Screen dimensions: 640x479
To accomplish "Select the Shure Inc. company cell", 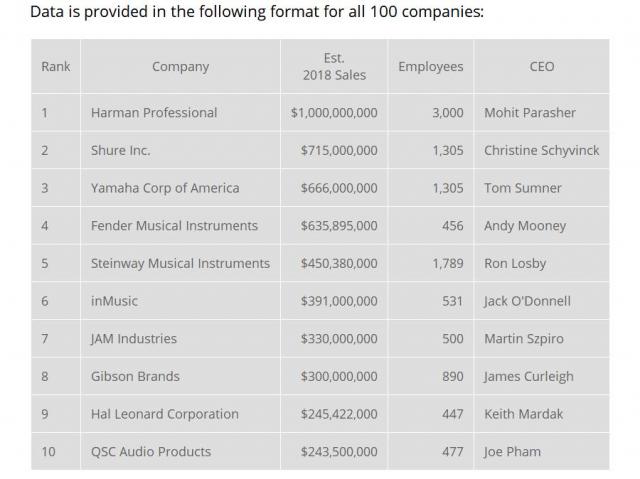I will (x=120, y=151).
